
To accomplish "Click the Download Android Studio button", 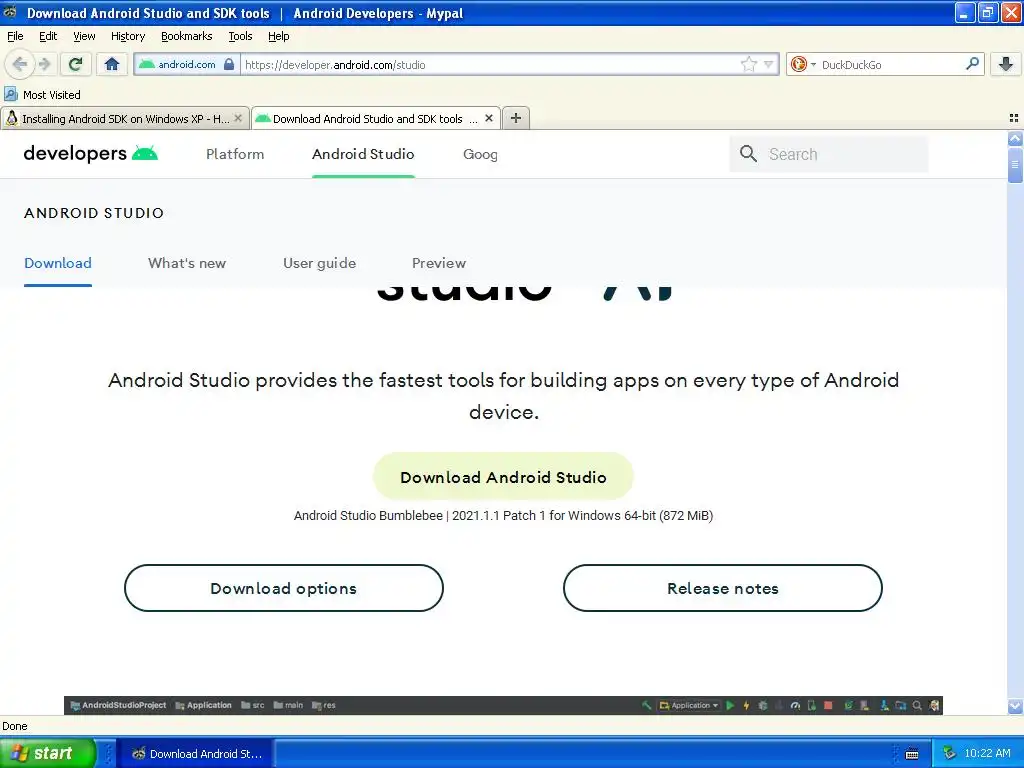I will point(503,477).
